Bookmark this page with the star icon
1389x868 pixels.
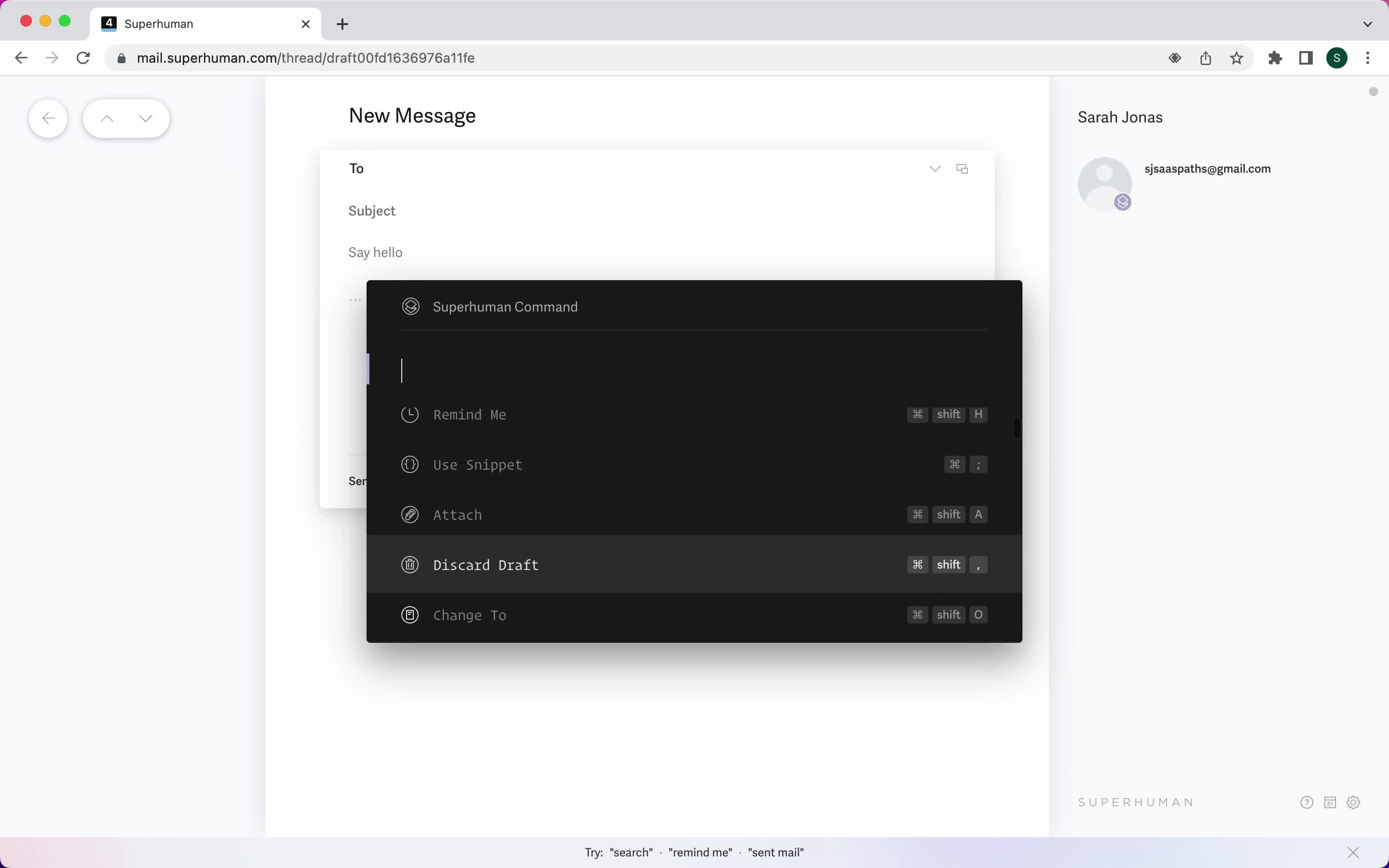click(1237, 58)
